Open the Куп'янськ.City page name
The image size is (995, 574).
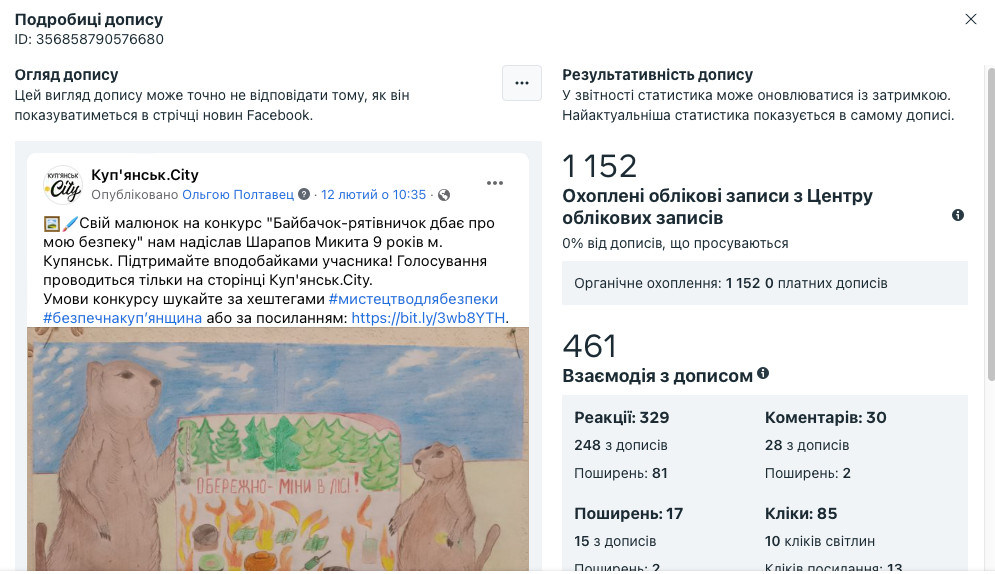point(145,175)
